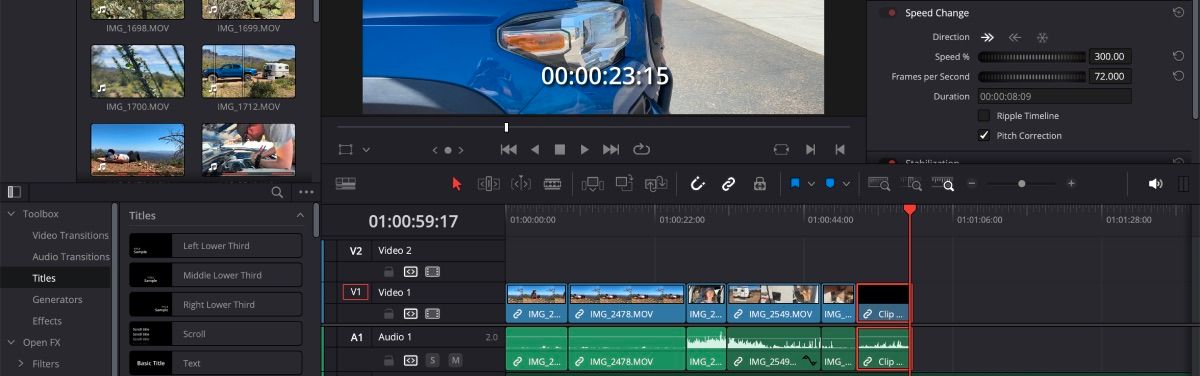Open Timeline View Options icon
1200x376 pixels.
point(346,184)
